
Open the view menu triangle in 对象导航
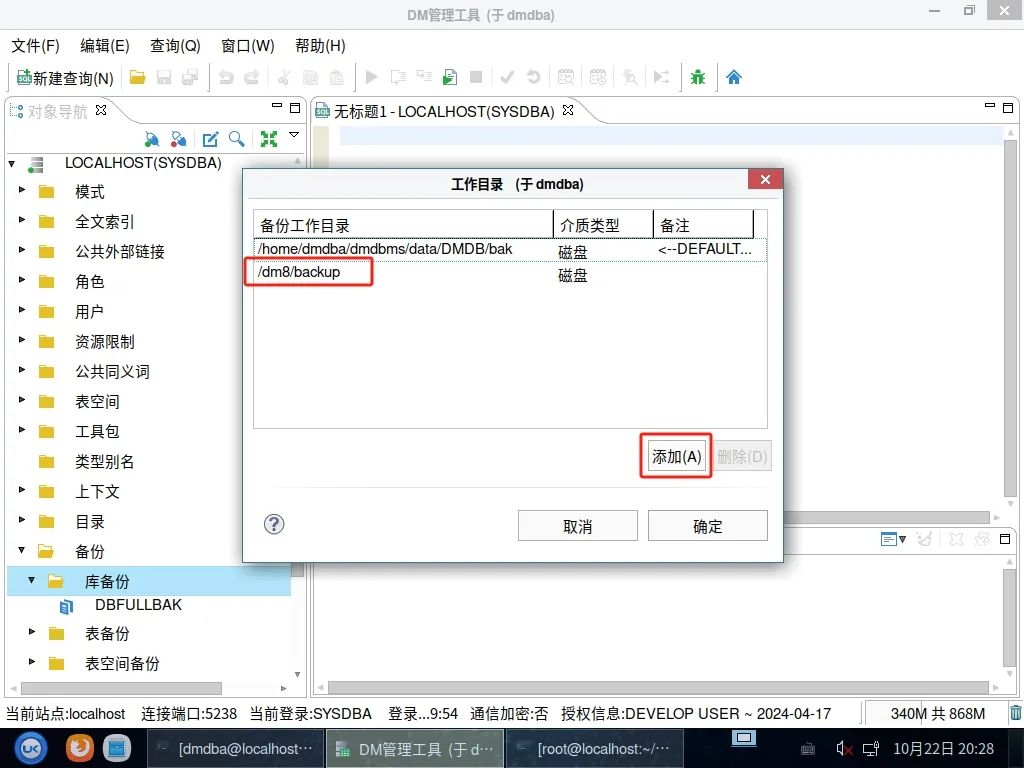tap(294, 135)
